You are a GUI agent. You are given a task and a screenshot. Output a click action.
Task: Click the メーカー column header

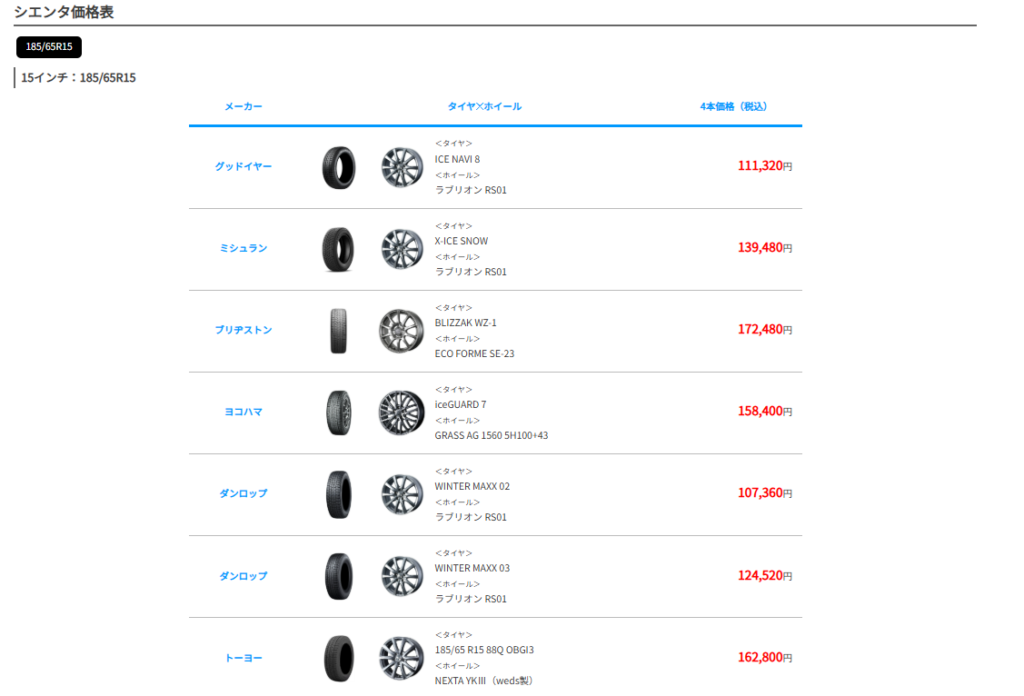click(x=243, y=106)
